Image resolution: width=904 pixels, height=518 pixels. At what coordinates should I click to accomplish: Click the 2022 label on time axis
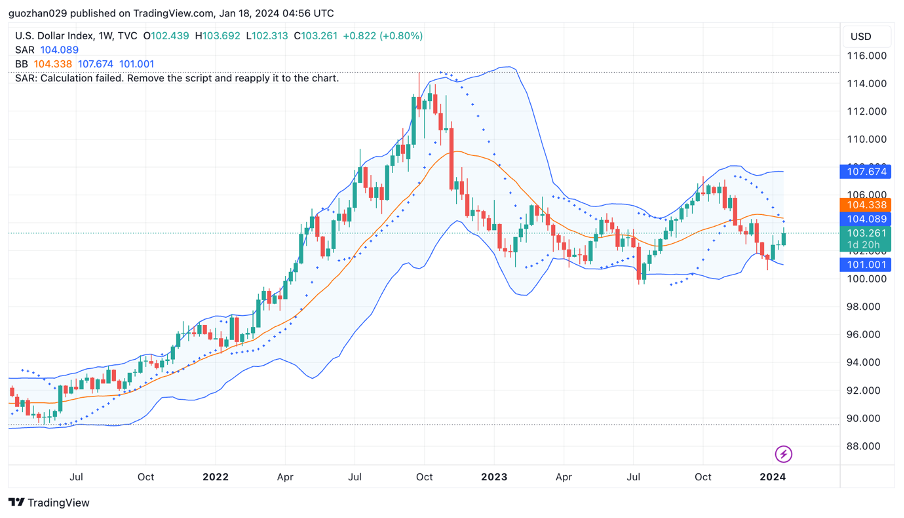(215, 478)
